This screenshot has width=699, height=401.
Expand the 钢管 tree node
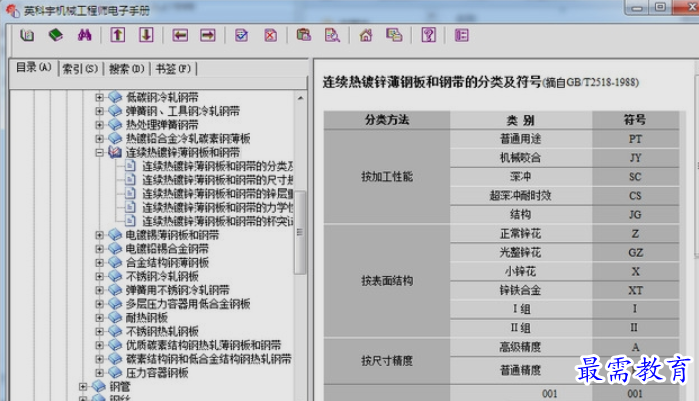tap(83, 386)
